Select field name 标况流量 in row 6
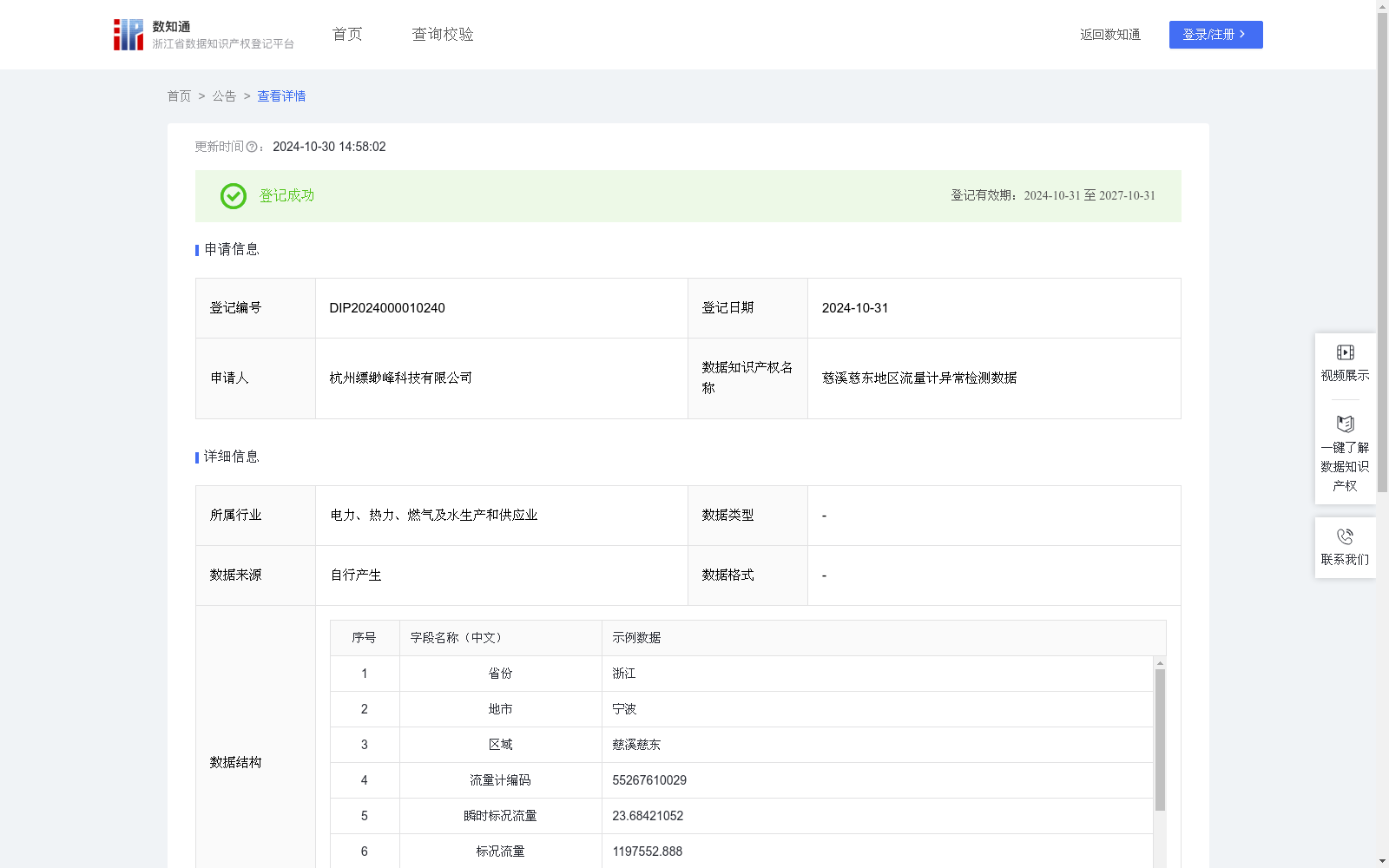 pos(501,852)
